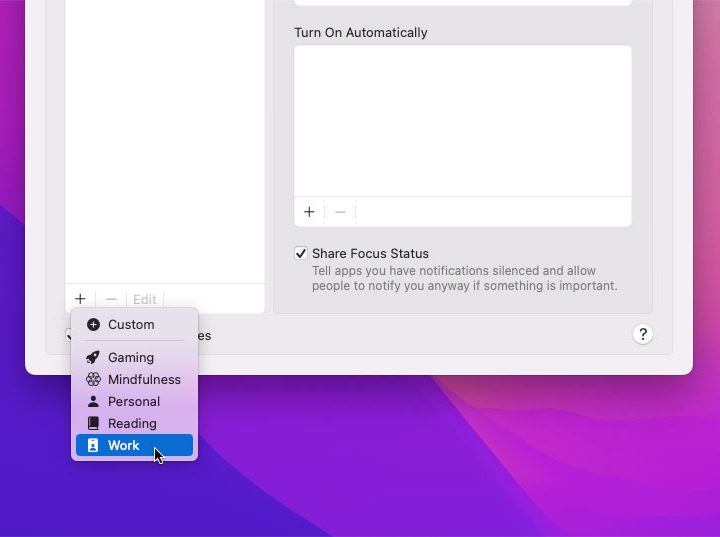
Task: Click the person icon beside Personal
Action: tap(93, 401)
